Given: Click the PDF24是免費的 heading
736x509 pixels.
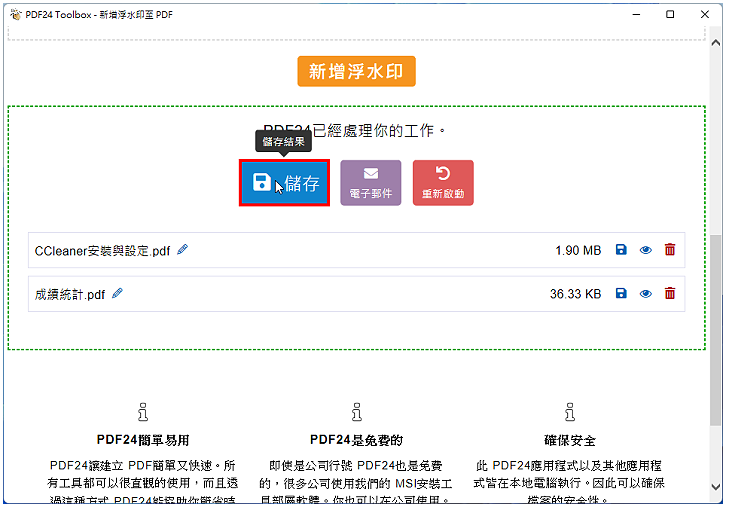Looking at the screenshot, I should [x=356, y=440].
